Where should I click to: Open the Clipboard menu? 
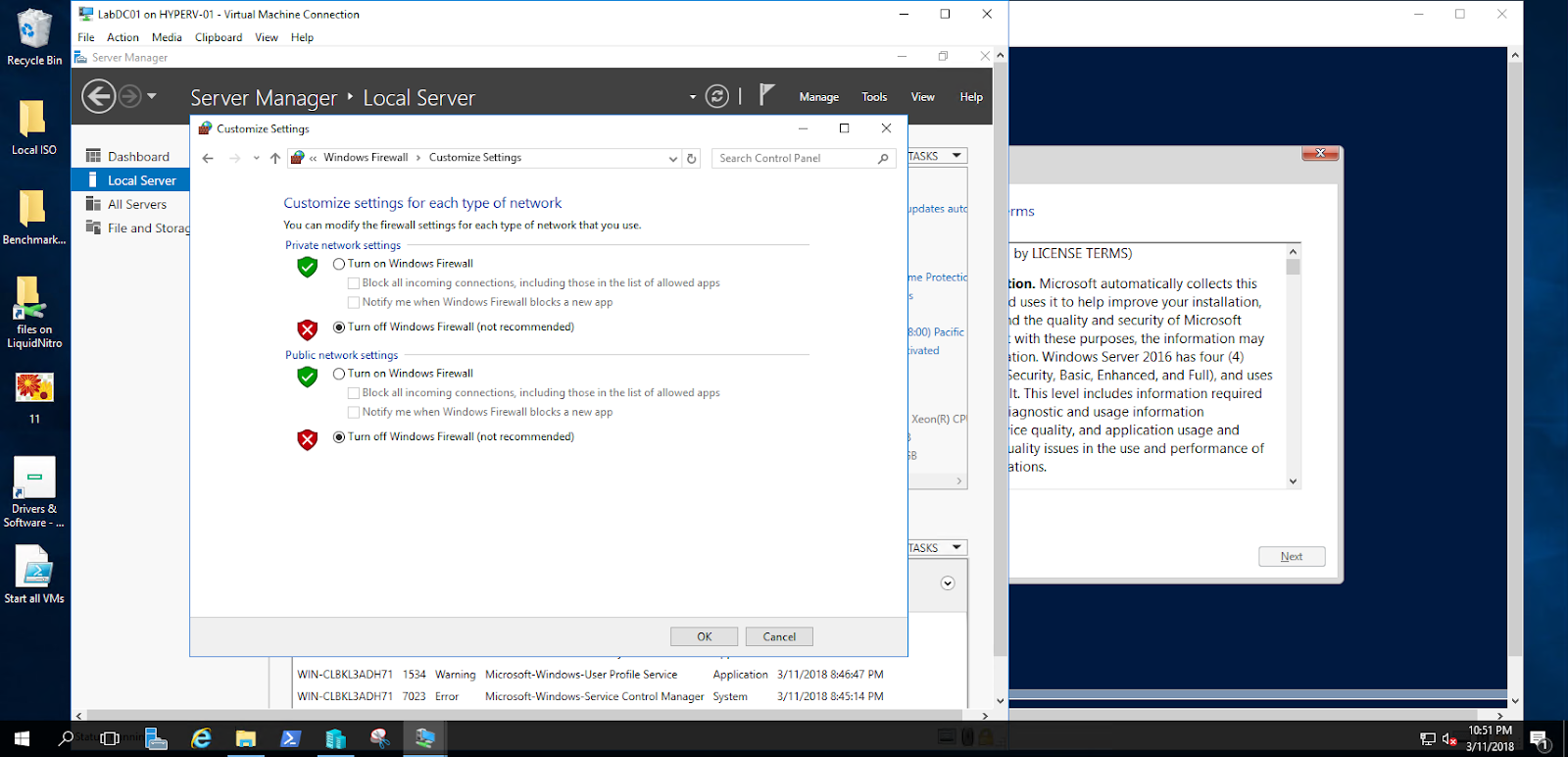coord(219,37)
